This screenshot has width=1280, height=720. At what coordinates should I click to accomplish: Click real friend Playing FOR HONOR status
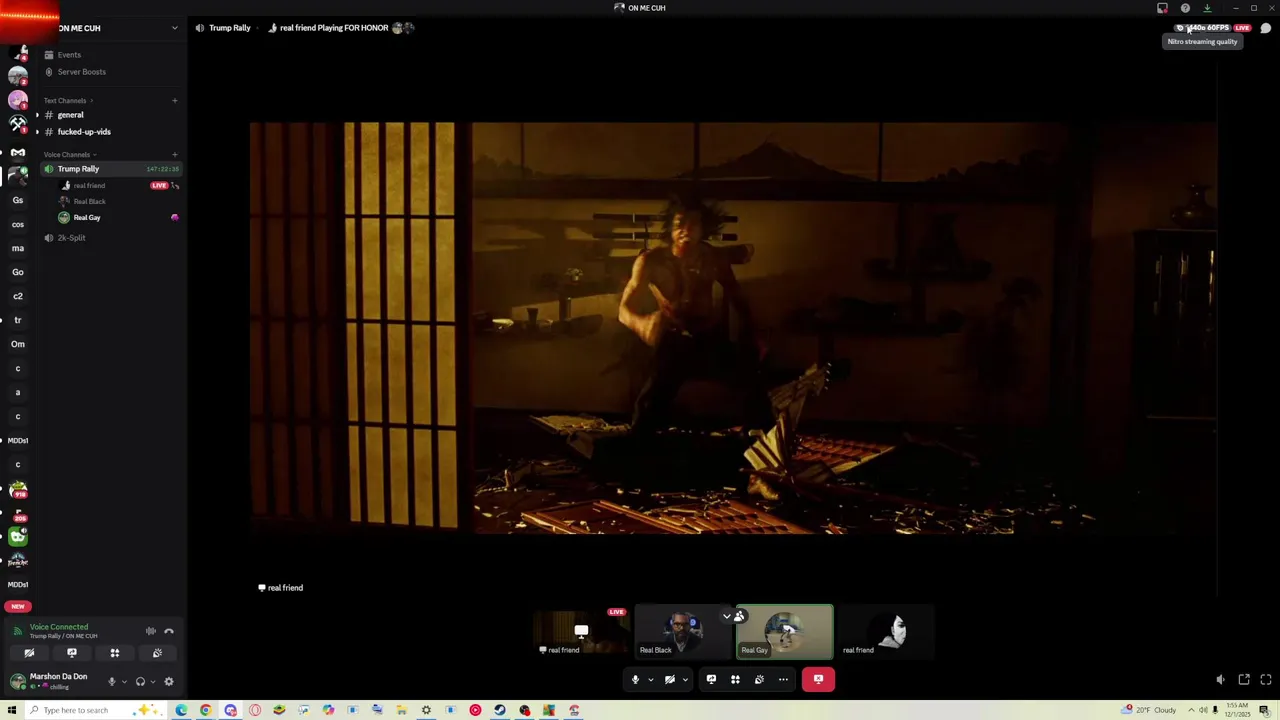tap(334, 28)
